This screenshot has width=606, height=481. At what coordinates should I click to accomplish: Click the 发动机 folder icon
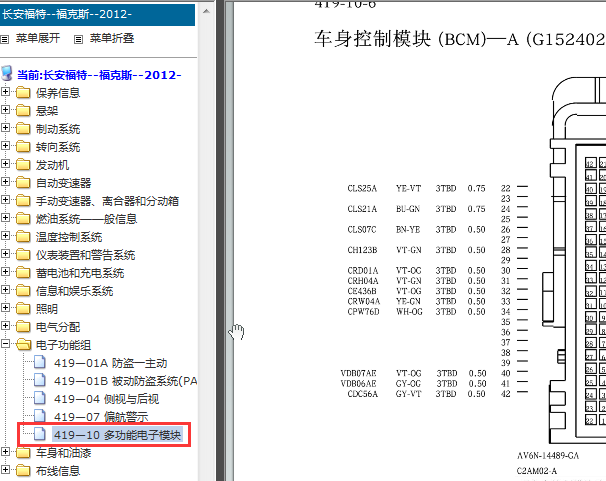tap(23, 164)
